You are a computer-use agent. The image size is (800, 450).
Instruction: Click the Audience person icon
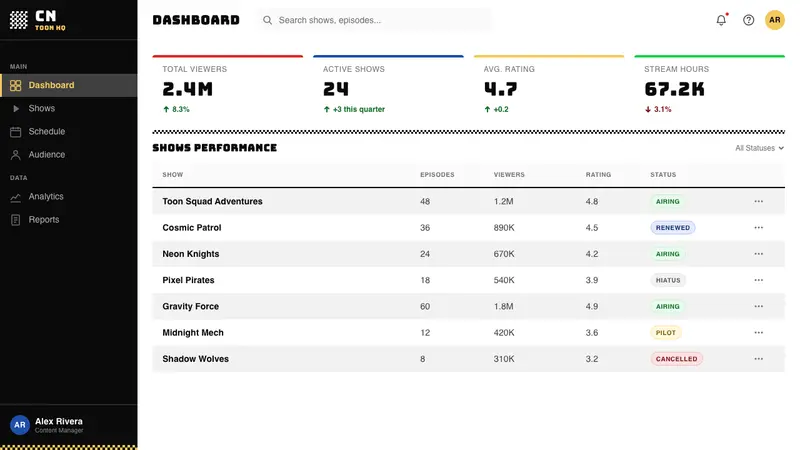pyautogui.click(x=16, y=155)
